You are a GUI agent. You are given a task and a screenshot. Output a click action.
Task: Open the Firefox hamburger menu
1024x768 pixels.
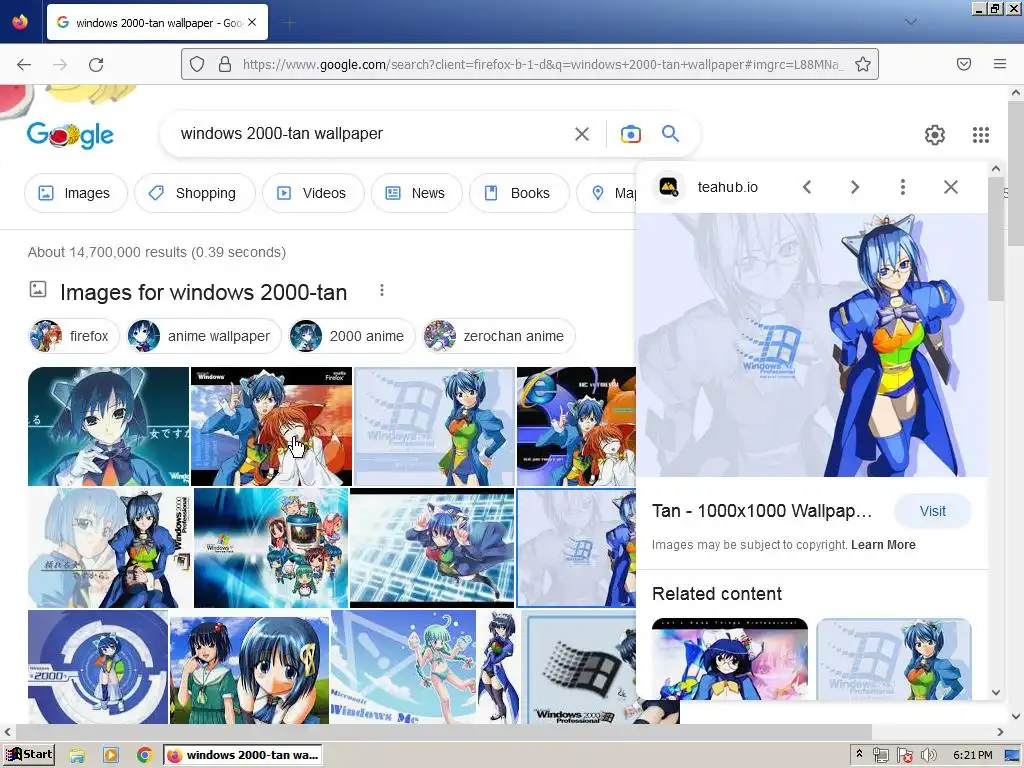pyautogui.click(x=1000, y=64)
